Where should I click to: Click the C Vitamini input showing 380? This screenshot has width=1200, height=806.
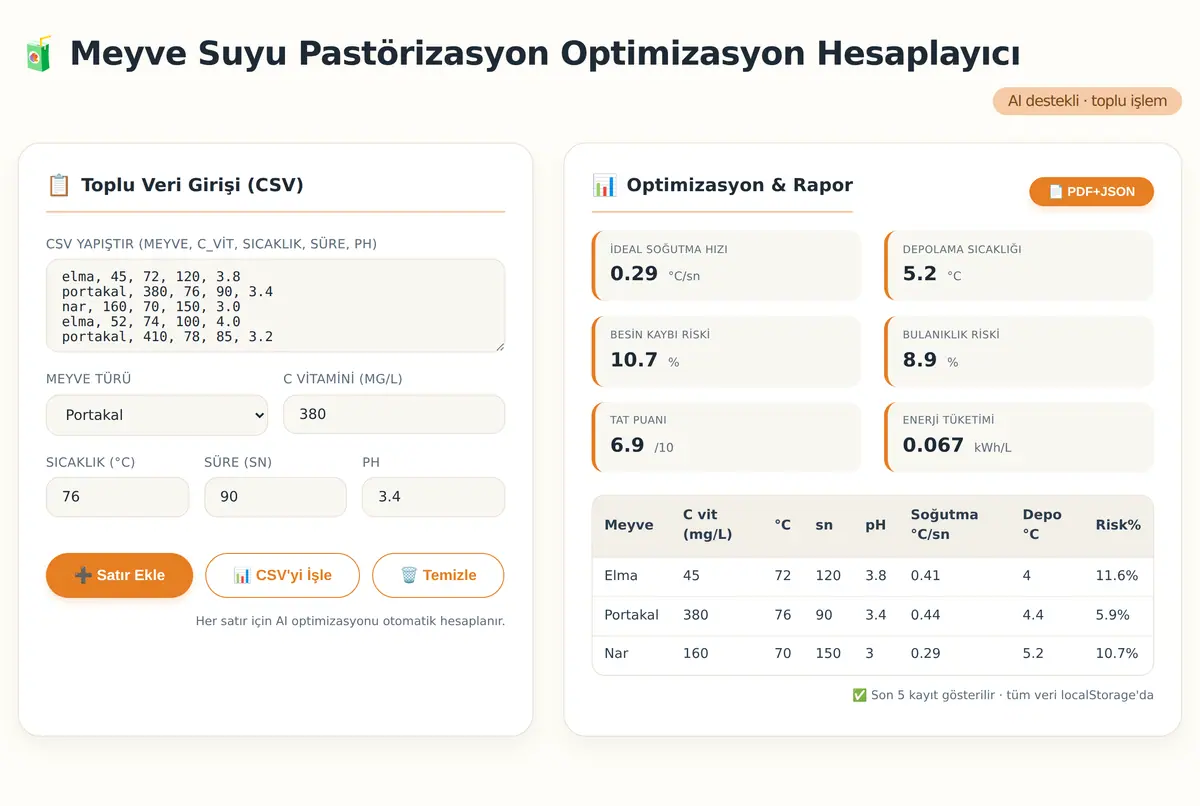(394, 414)
